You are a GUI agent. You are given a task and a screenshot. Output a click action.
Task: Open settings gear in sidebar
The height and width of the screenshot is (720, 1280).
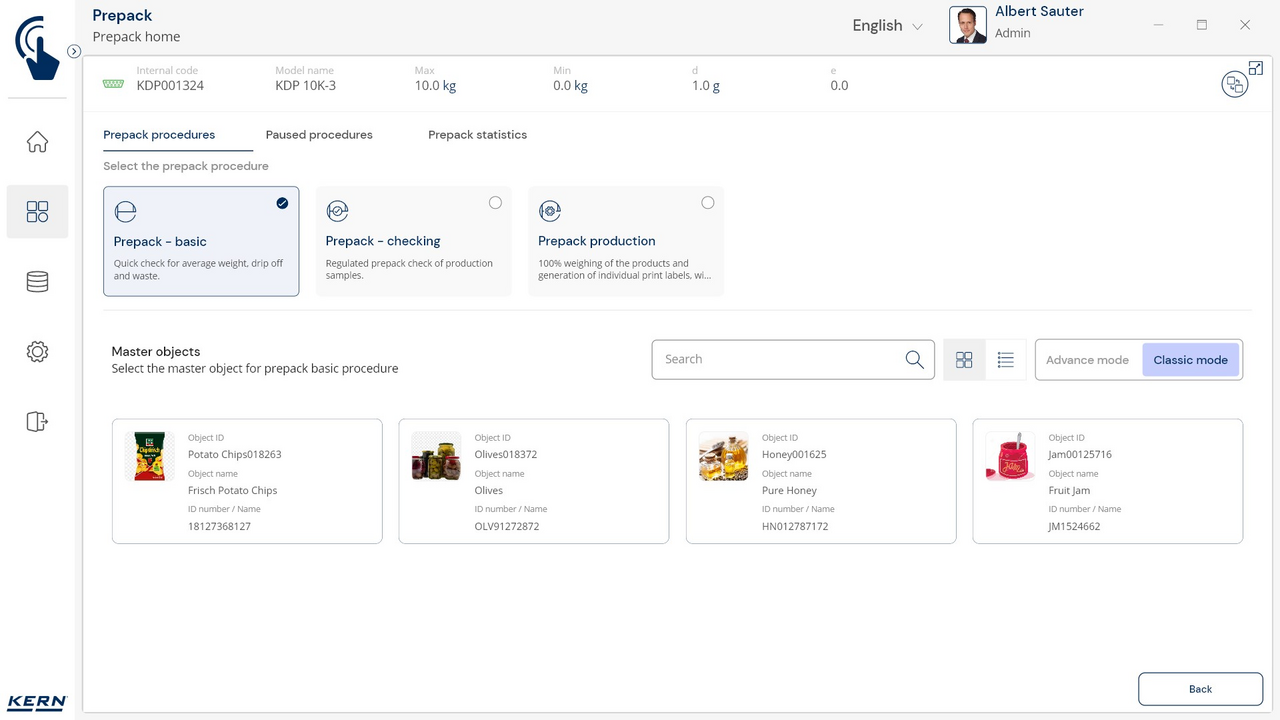[37, 352]
